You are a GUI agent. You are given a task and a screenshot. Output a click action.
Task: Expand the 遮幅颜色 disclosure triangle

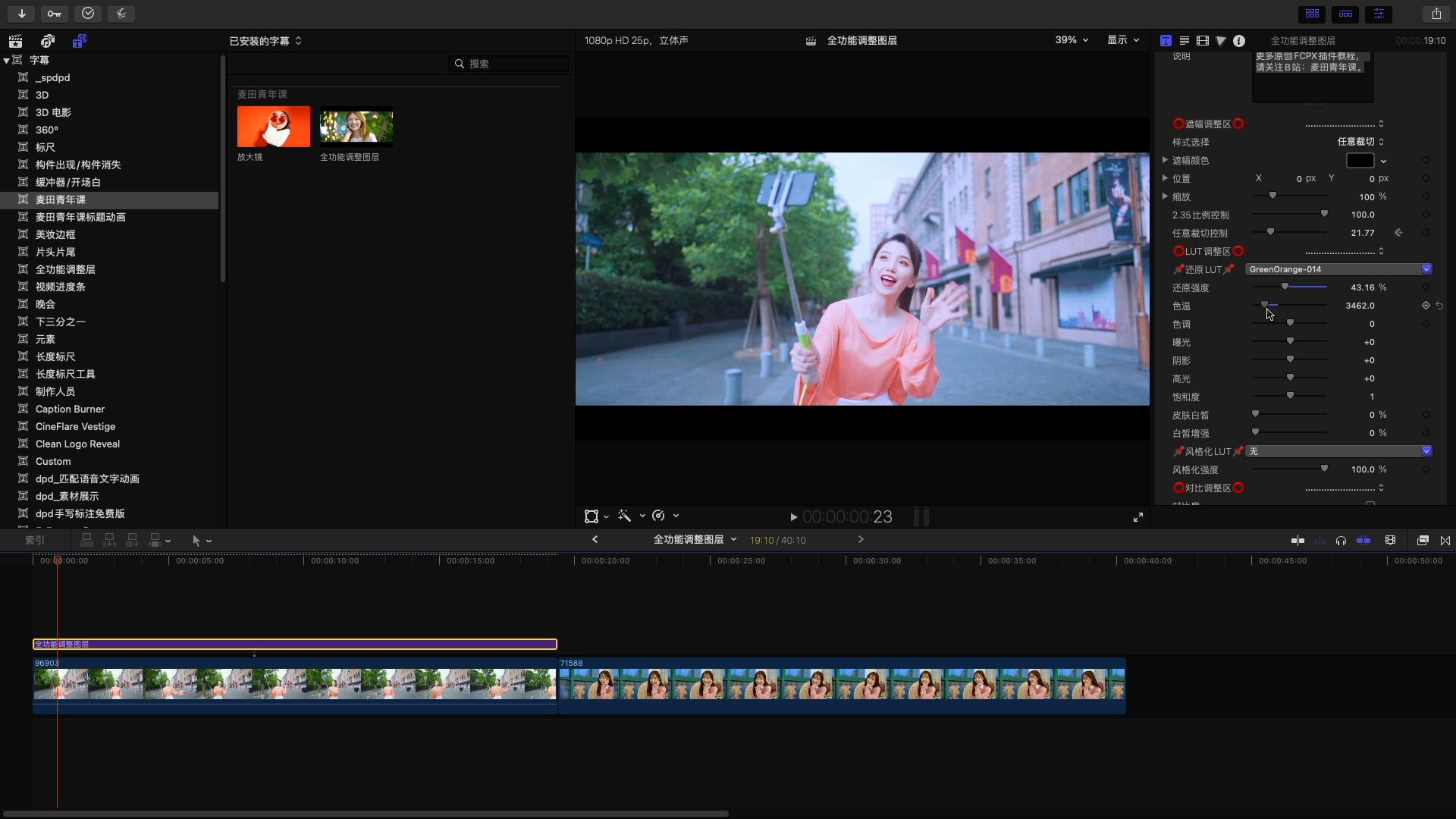click(x=1165, y=160)
